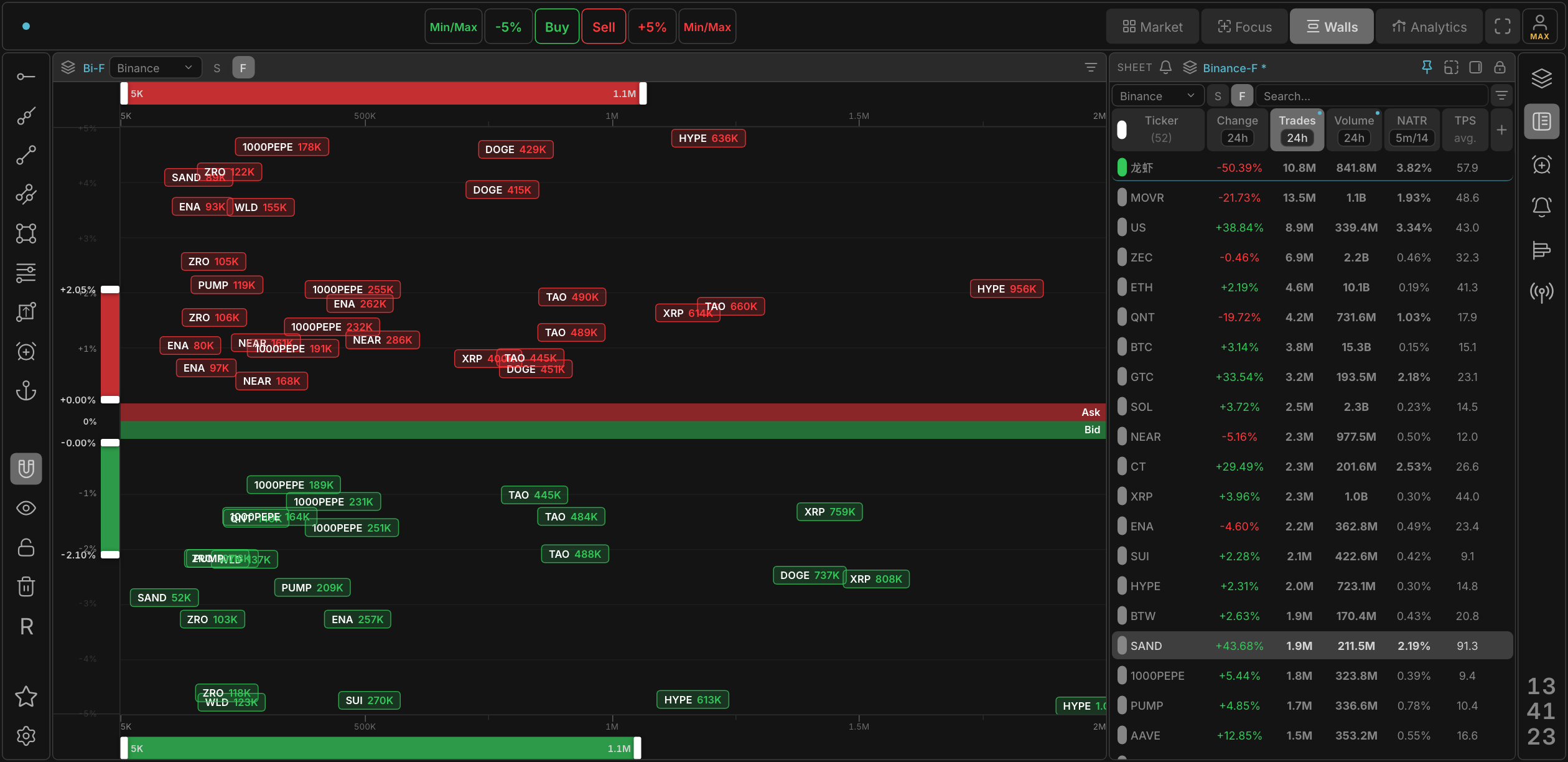Lock the sheet panel
This screenshot has height=762, width=1568.
pyautogui.click(x=1500, y=67)
